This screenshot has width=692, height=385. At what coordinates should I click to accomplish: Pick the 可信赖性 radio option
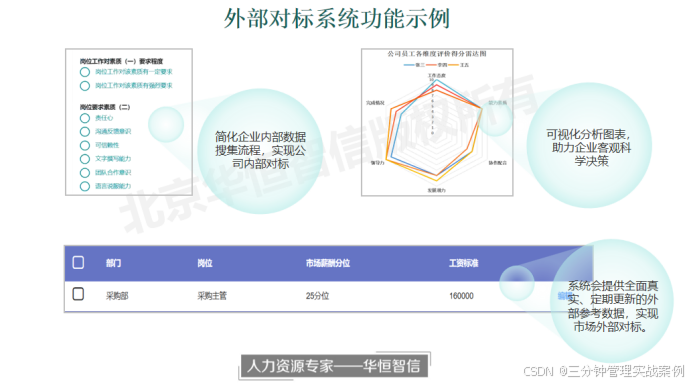[x=85, y=145]
